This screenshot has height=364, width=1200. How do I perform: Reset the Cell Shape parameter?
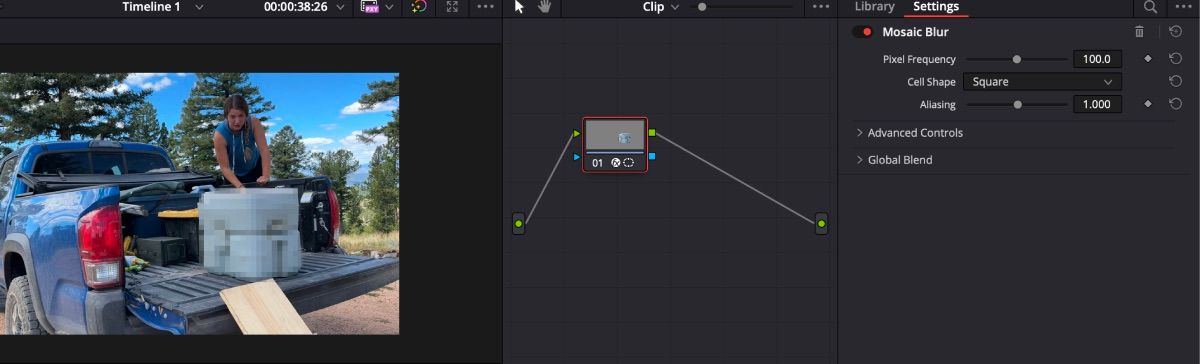coord(1176,82)
